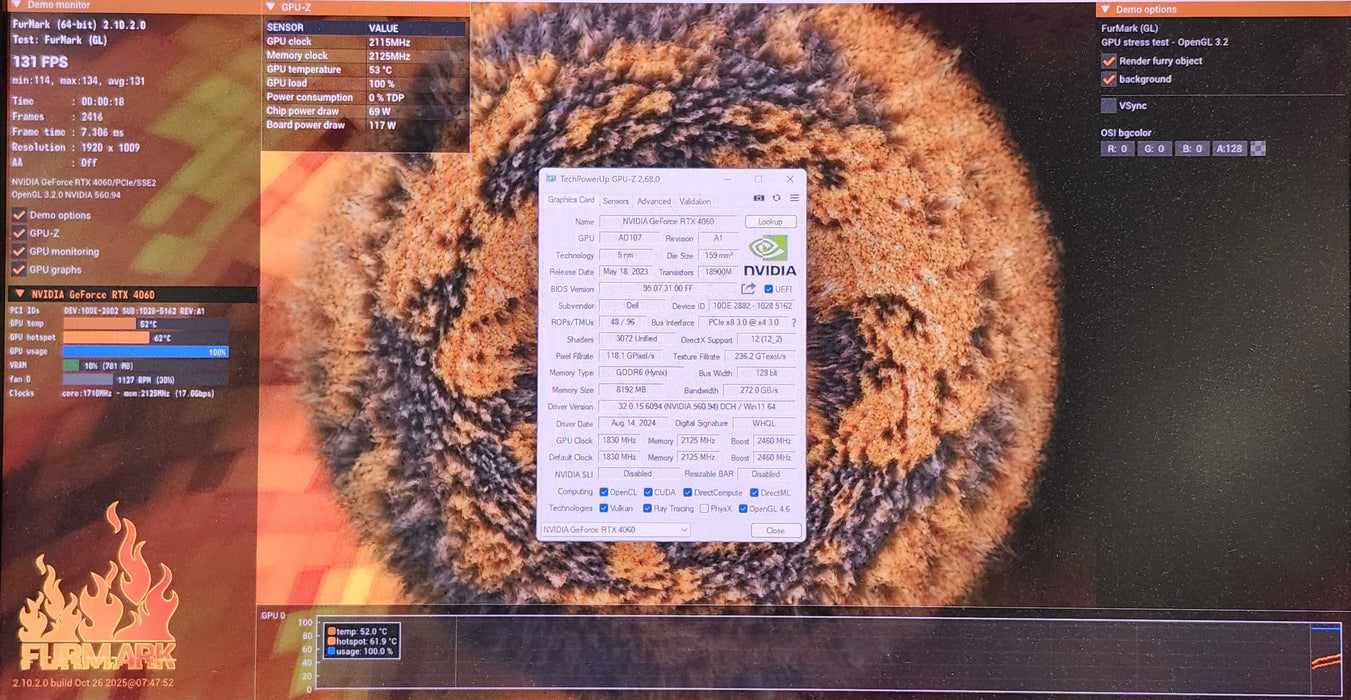Toggle the OpenCL checkbox

pyautogui.click(x=603, y=492)
